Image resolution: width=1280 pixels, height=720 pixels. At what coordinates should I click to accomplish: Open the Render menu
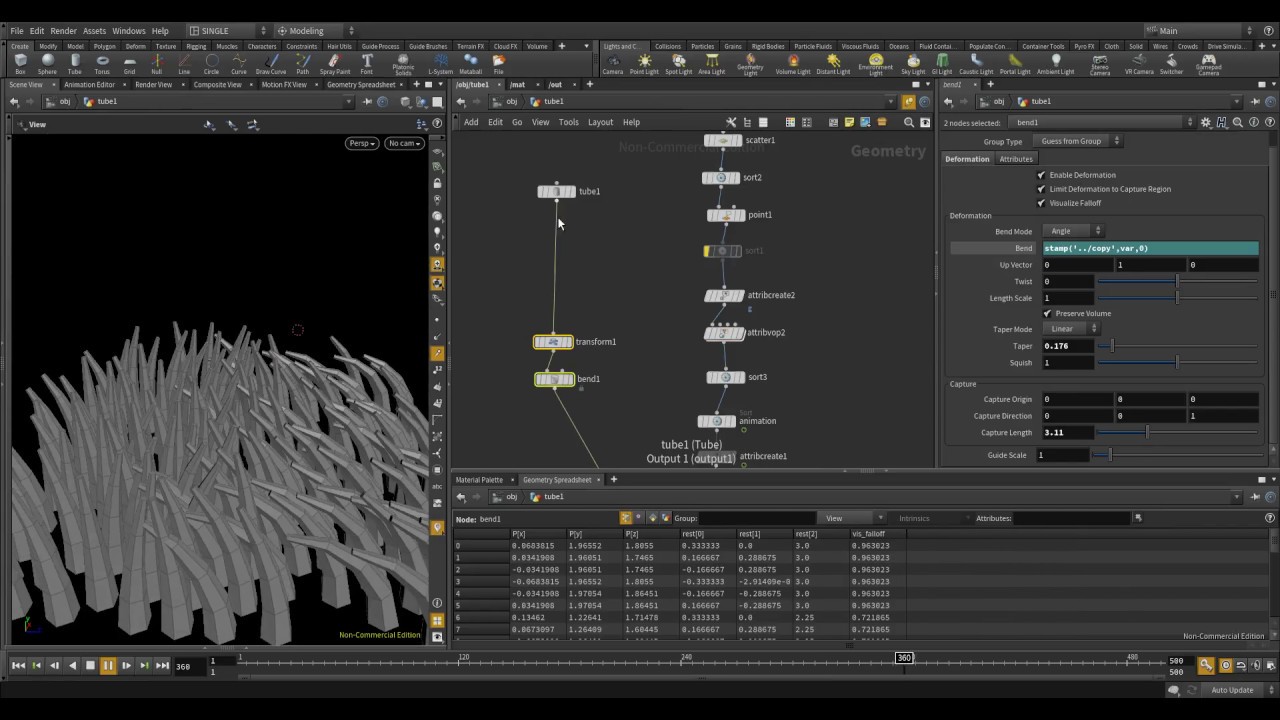(x=63, y=31)
